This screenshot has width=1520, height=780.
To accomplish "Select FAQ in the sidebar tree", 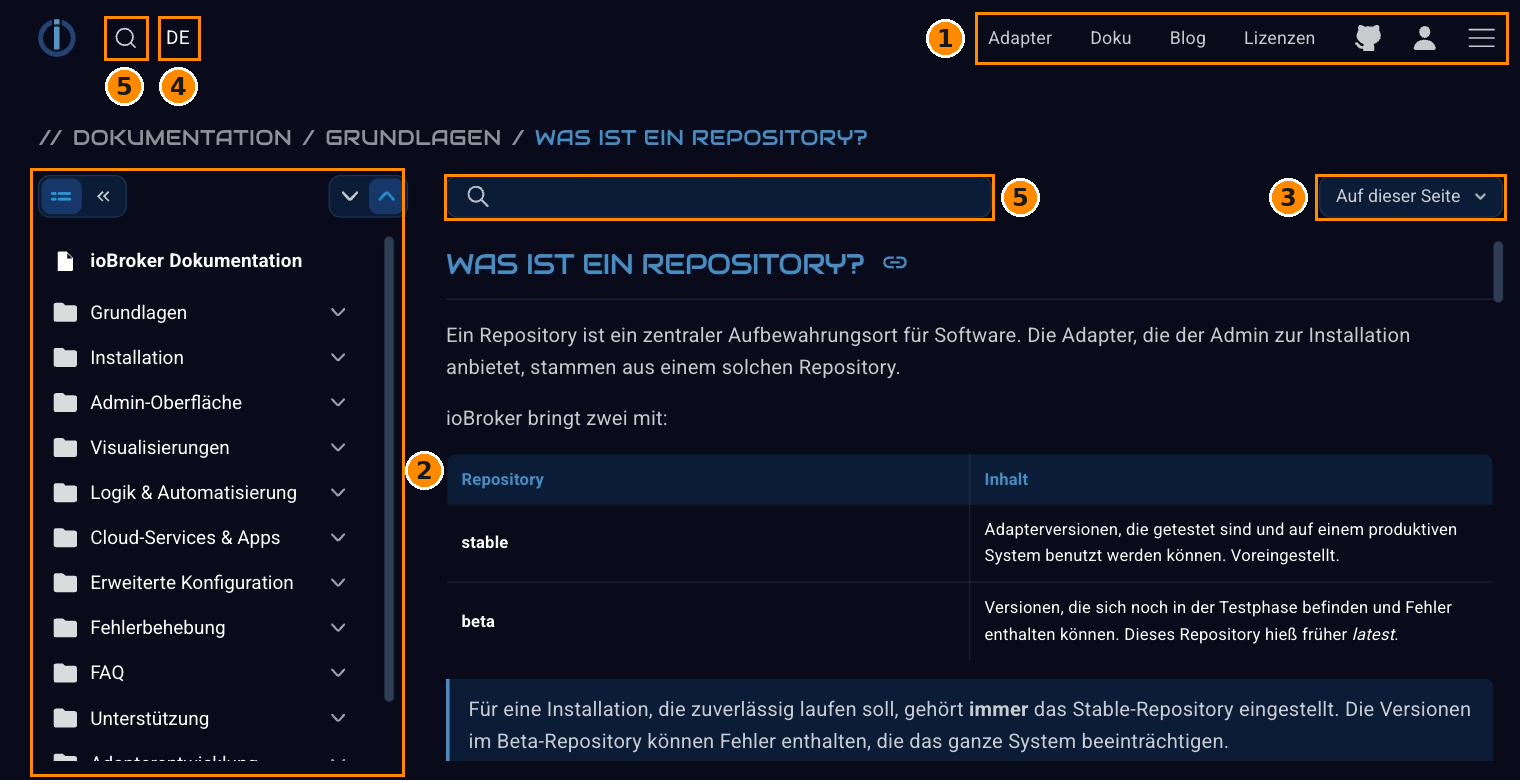I will click(107, 673).
